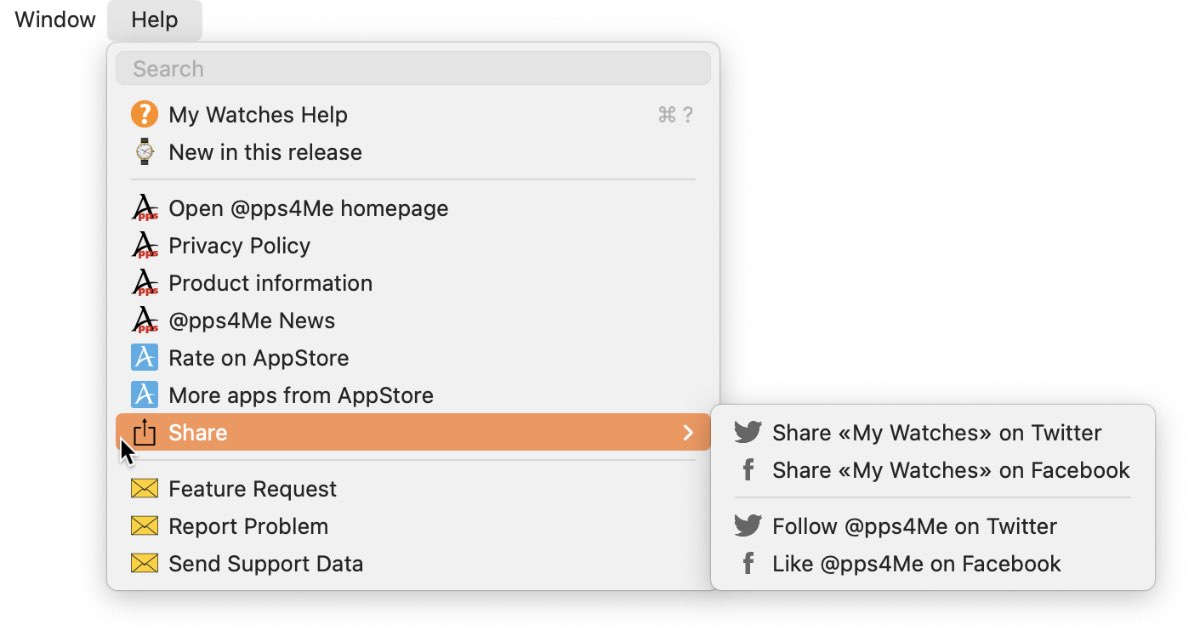Click the ⌘? shortcut next to My Watches Help

coord(675,115)
